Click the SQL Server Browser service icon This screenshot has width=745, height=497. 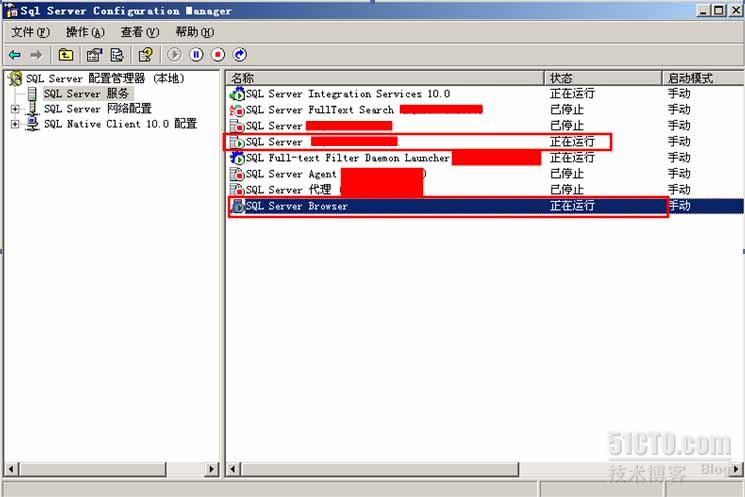click(237, 206)
